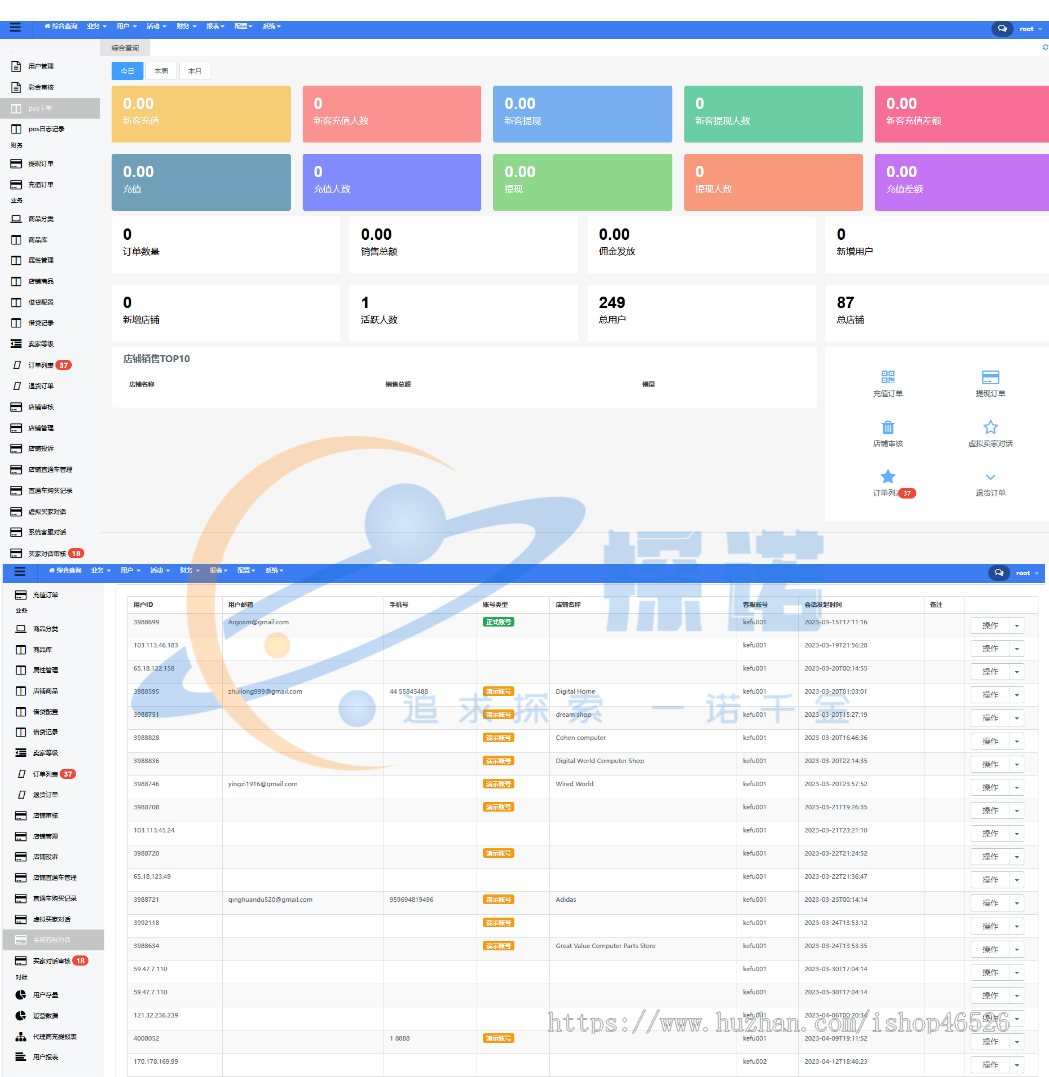1049x1077 pixels.
Task: Click the card-shaped 提现订单 shortcut icon
Action: [990, 377]
